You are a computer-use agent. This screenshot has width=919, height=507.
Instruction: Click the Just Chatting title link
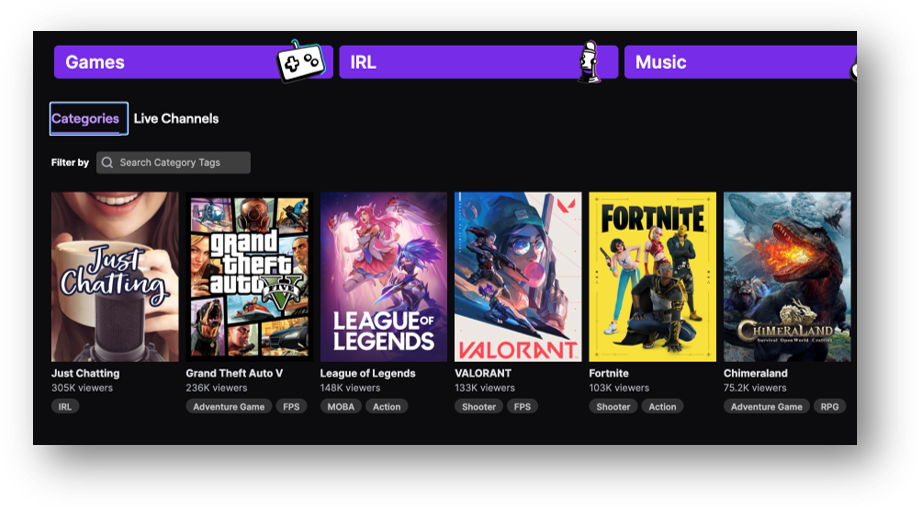(86, 373)
